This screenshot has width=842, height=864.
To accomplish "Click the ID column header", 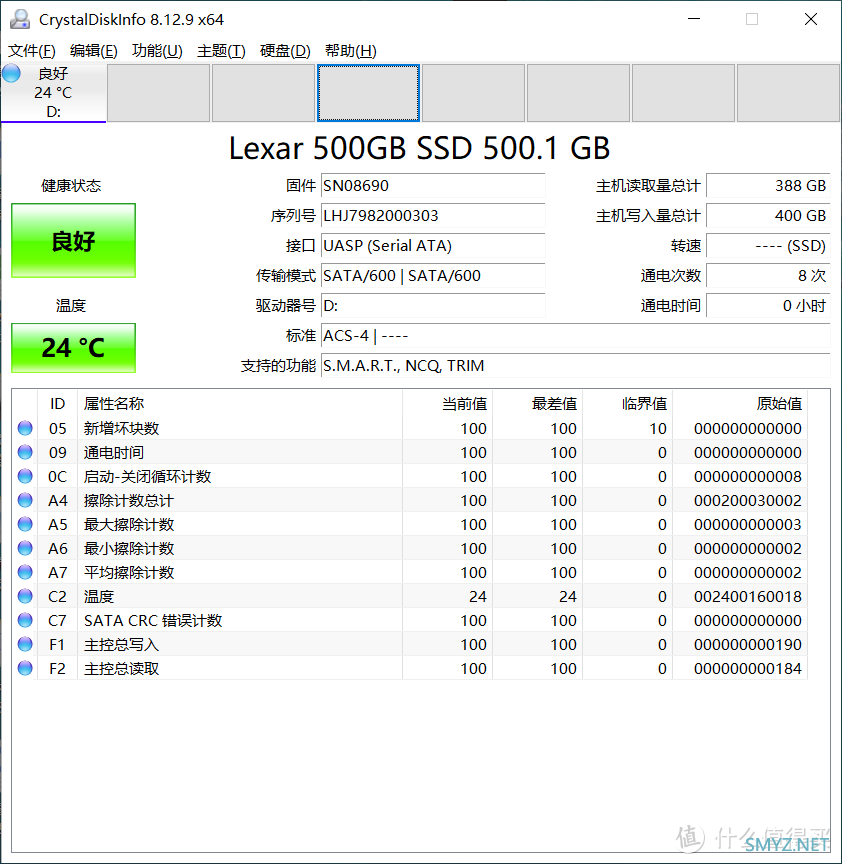I will tap(57, 404).
